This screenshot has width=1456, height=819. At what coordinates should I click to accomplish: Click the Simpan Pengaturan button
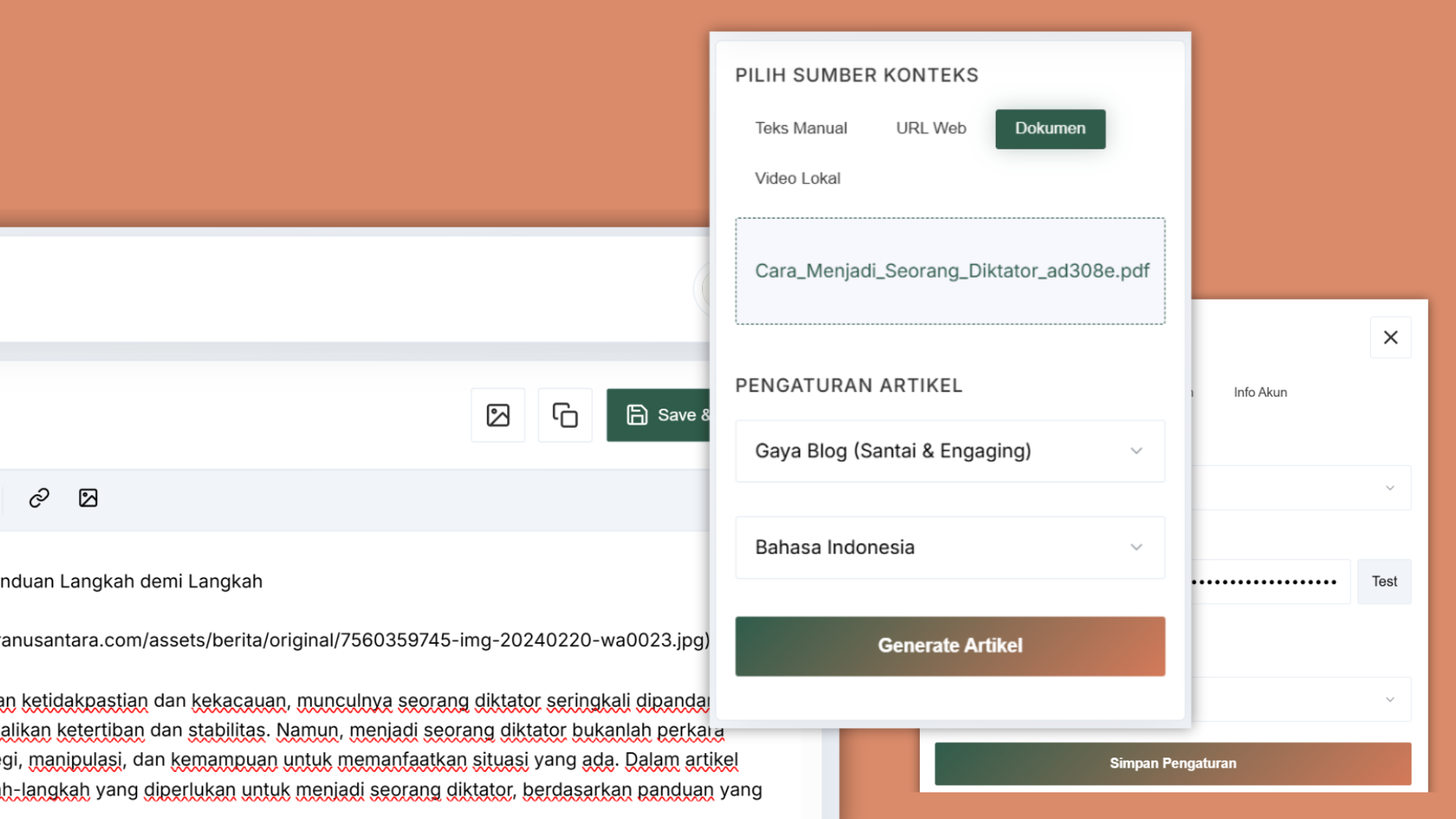click(x=1172, y=763)
